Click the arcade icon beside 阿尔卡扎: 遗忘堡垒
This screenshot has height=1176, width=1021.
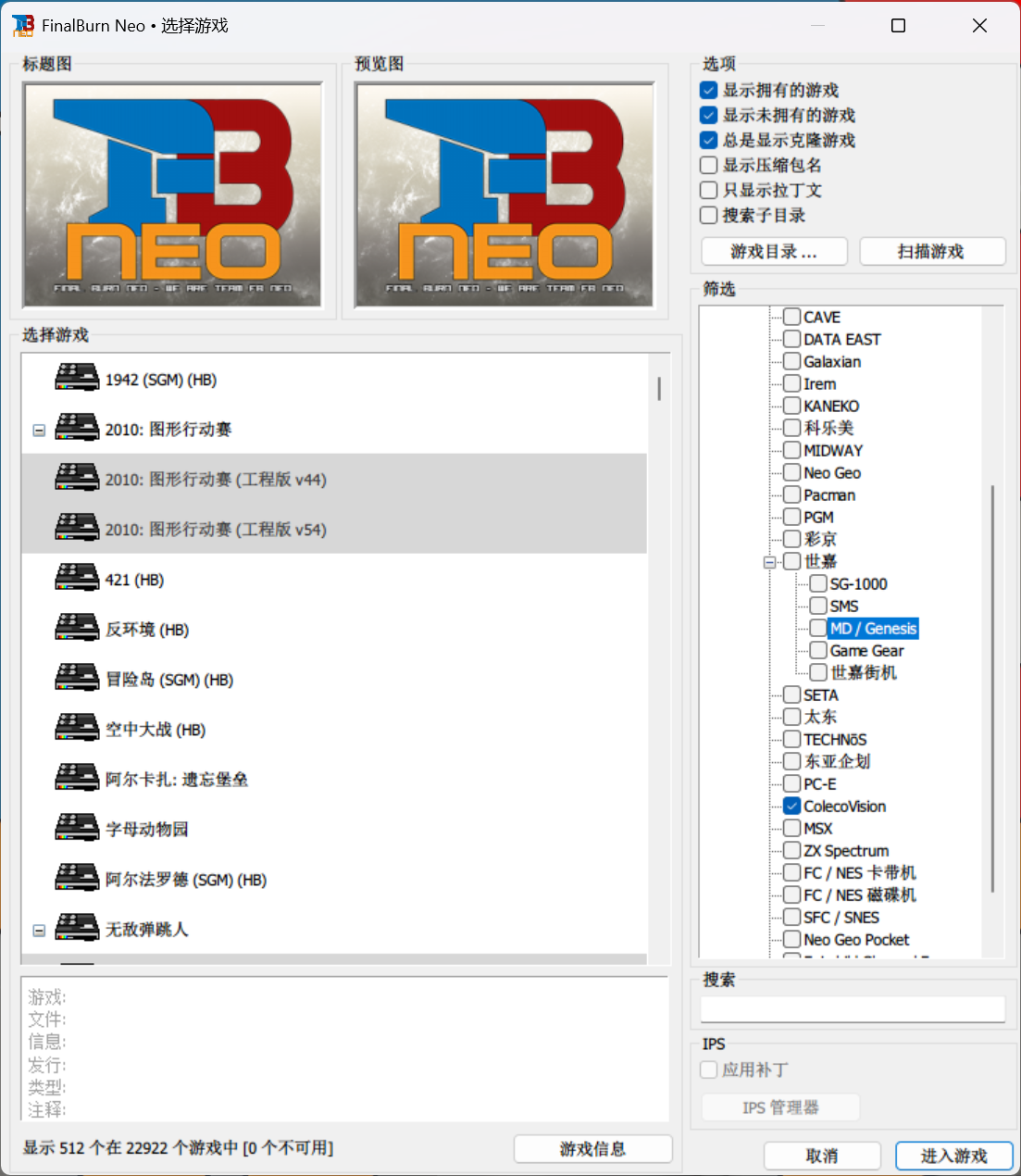tap(77, 778)
